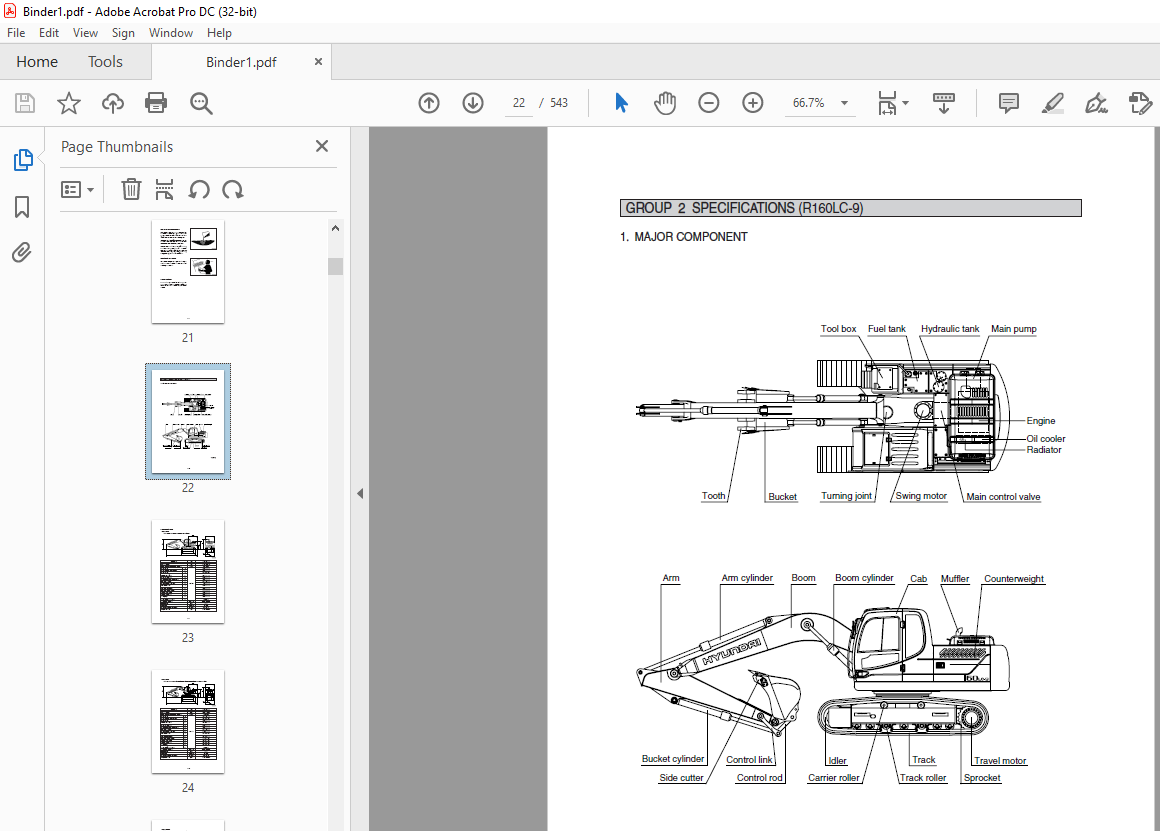The height and width of the screenshot is (831, 1160).
Task: Click the thumbnail panel scrollbar handle
Action: (x=335, y=266)
